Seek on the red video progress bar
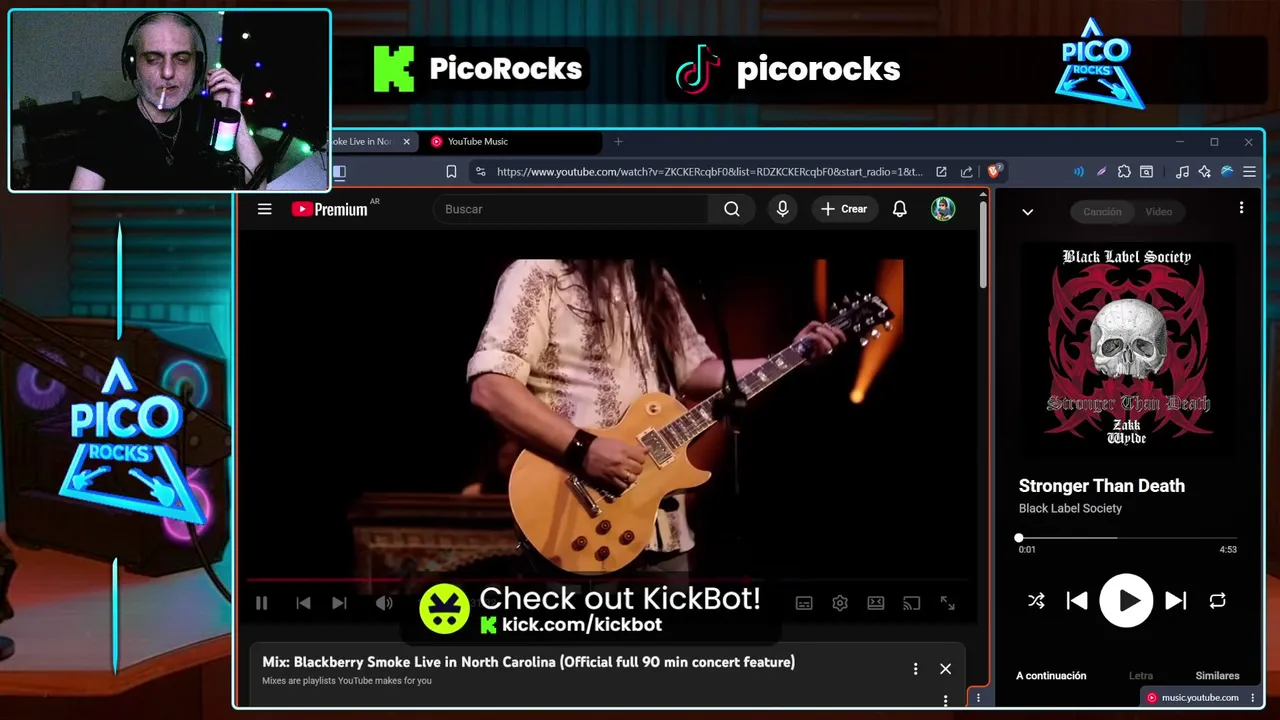Image resolution: width=1280 pixels, height=720 pixels. [607, 579]
